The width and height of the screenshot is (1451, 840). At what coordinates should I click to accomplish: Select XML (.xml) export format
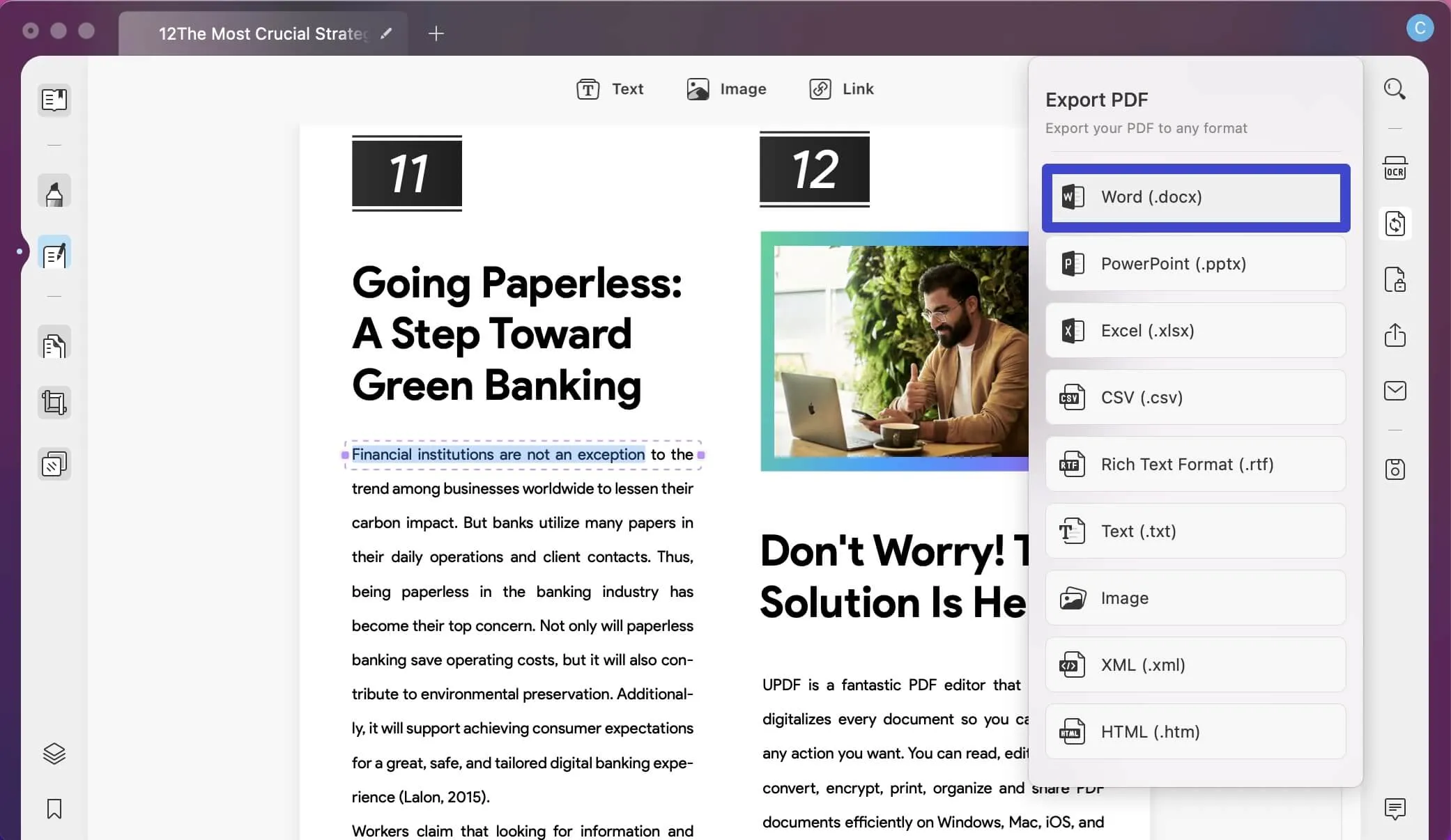coord(1196,665)
